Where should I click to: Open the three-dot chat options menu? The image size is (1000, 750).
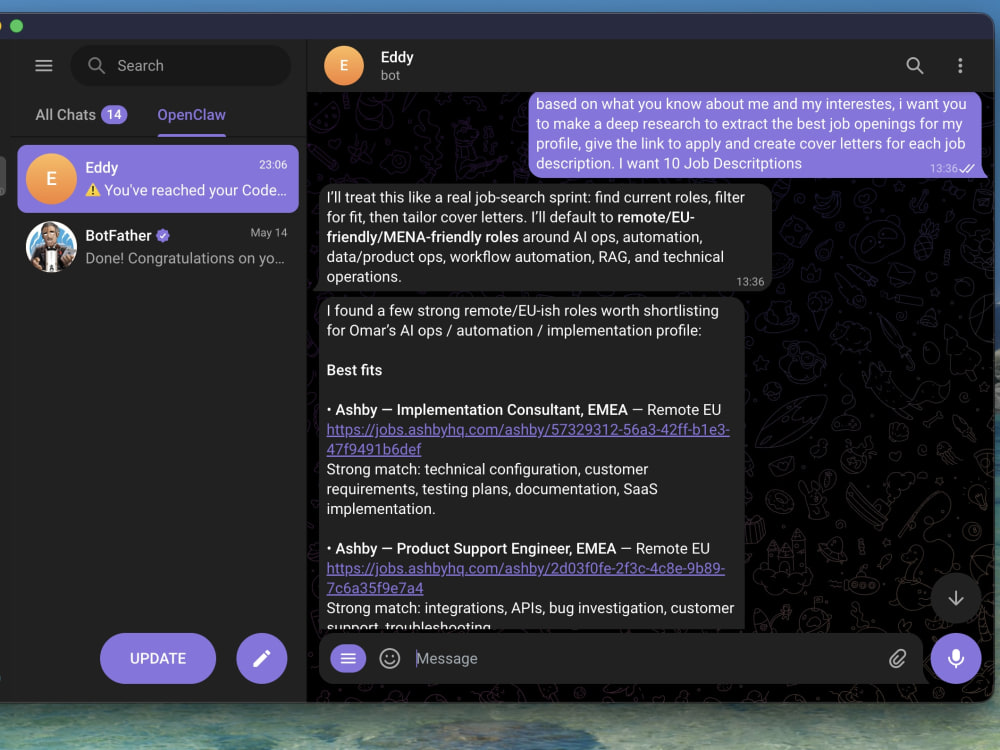[960, 66]
